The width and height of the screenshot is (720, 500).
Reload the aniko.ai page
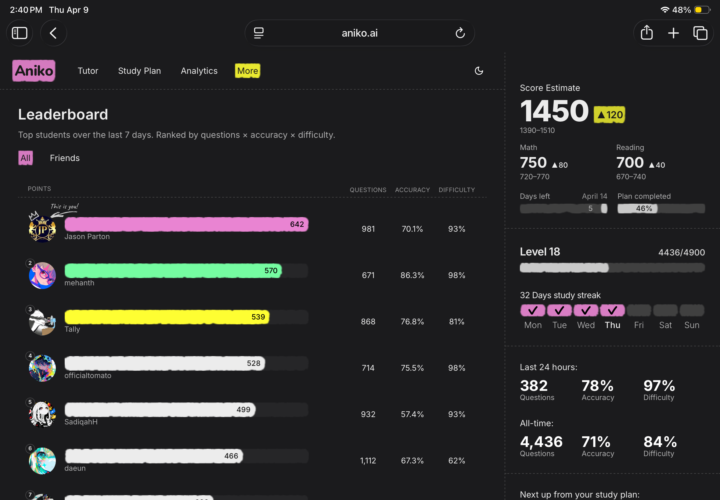460,33
